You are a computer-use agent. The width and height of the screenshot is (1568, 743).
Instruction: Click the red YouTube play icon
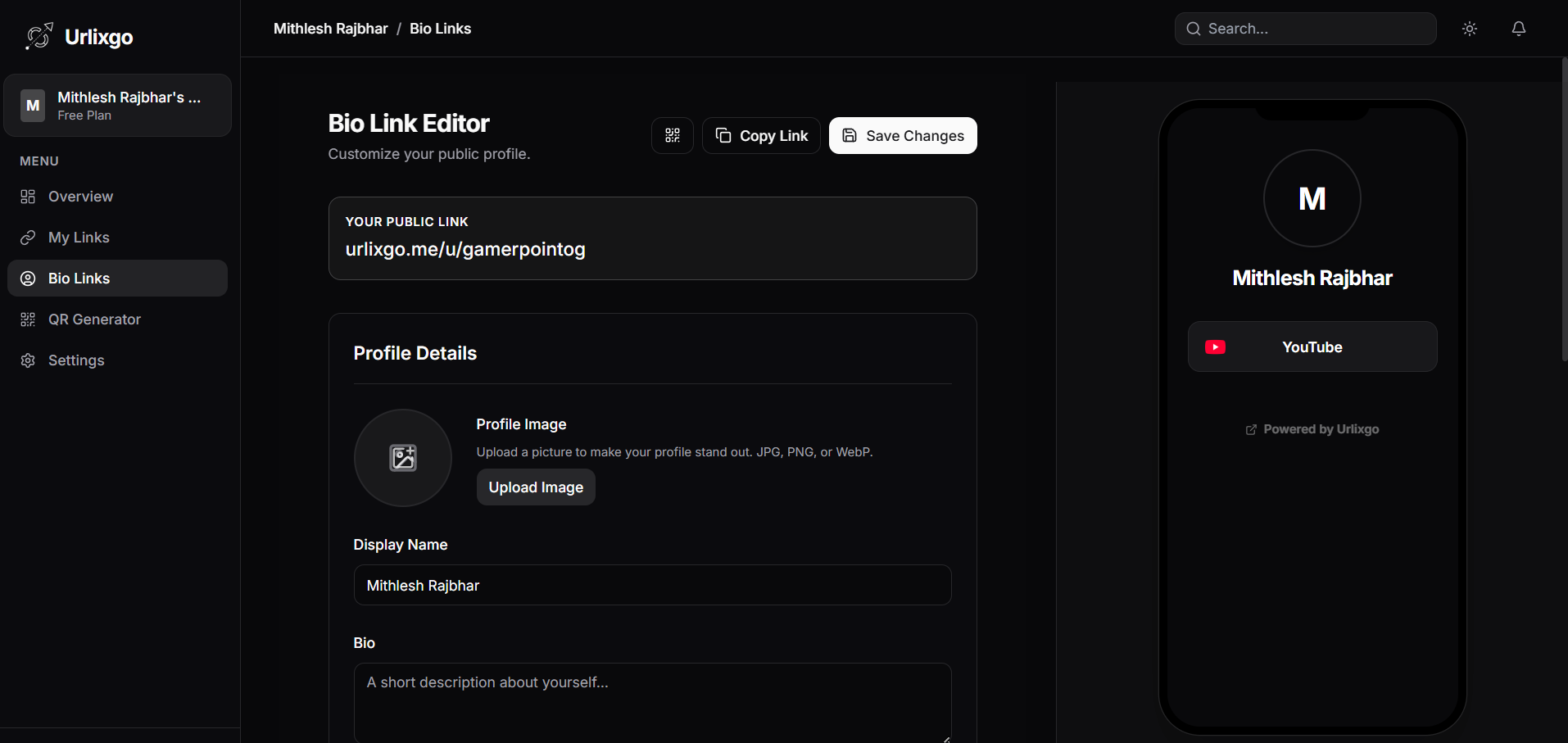[x=1216, y=347]
